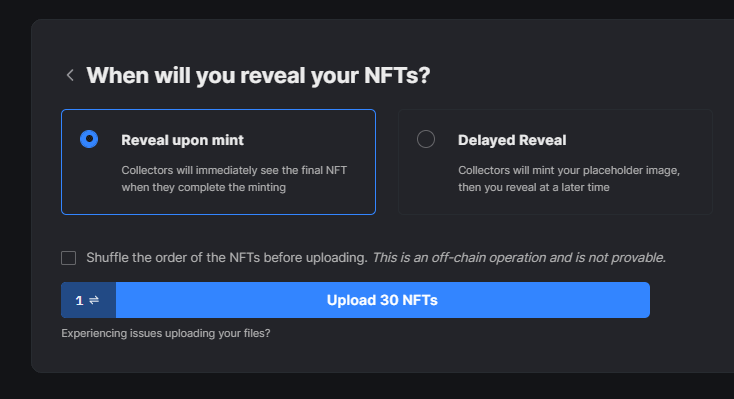Click the Collectors will immediately see description
This screenshot has height=399, width=734.
(x=234, y=178)
